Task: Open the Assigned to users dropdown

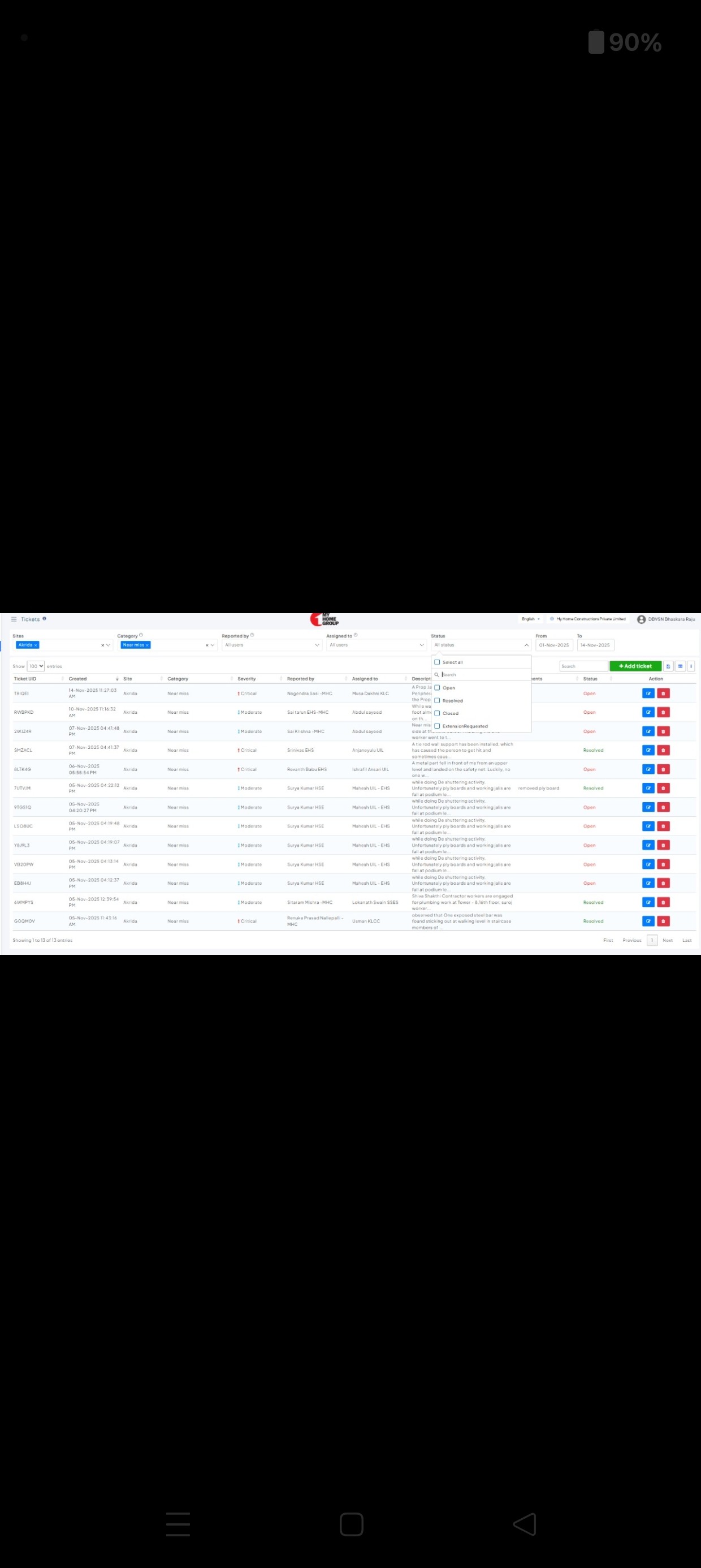Action: 376,645
